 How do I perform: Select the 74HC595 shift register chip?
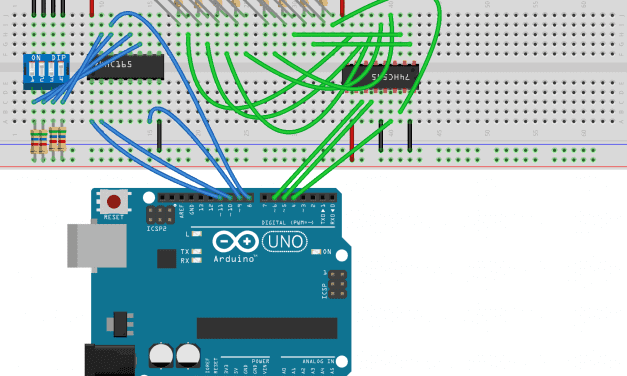380,77
